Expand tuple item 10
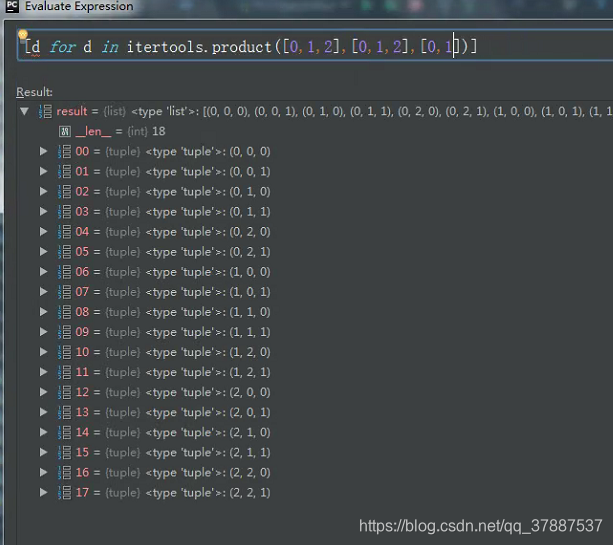The height and width of the screenshot is (545, 613). (x=43, y=352)
